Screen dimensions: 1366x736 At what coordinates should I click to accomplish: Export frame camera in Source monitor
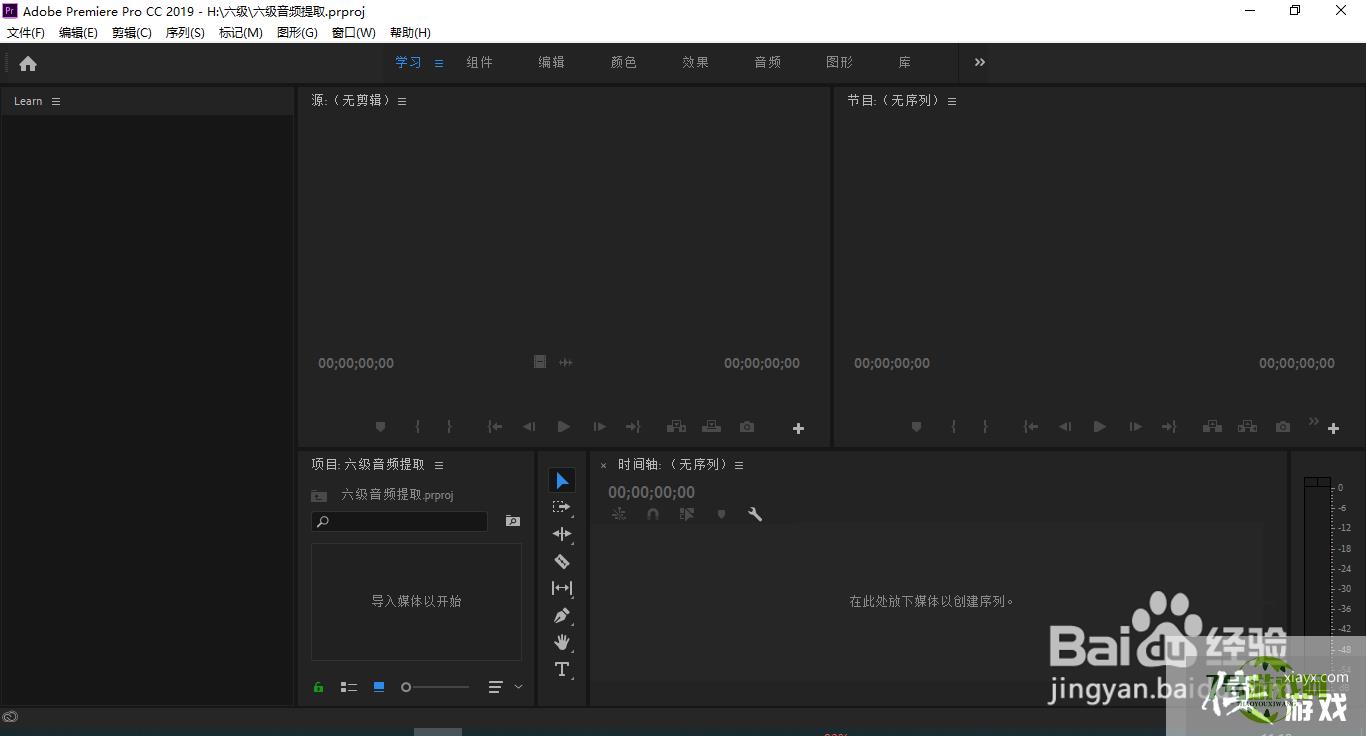(x=747, y=427)
